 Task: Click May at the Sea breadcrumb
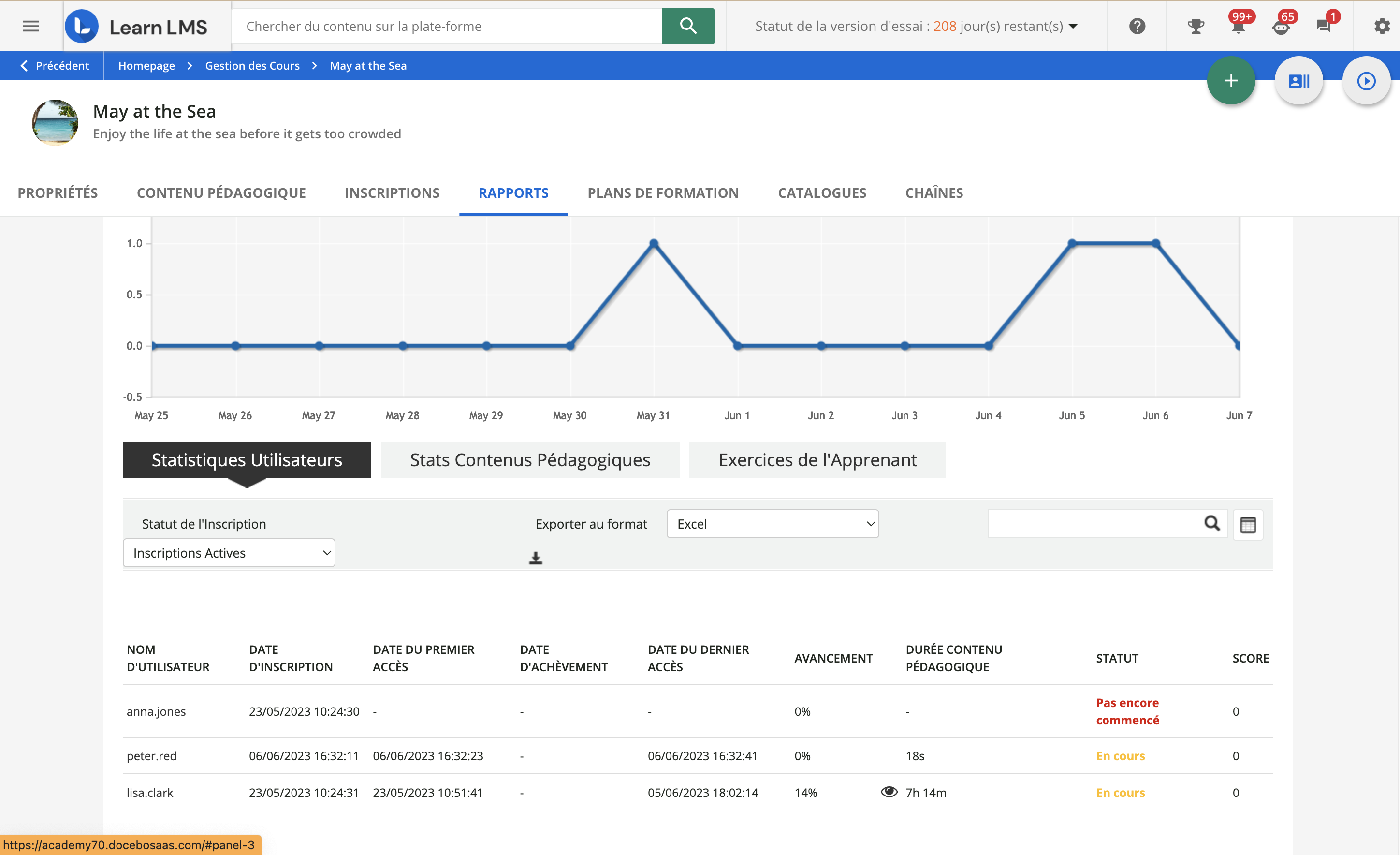(x=368, y=66)
